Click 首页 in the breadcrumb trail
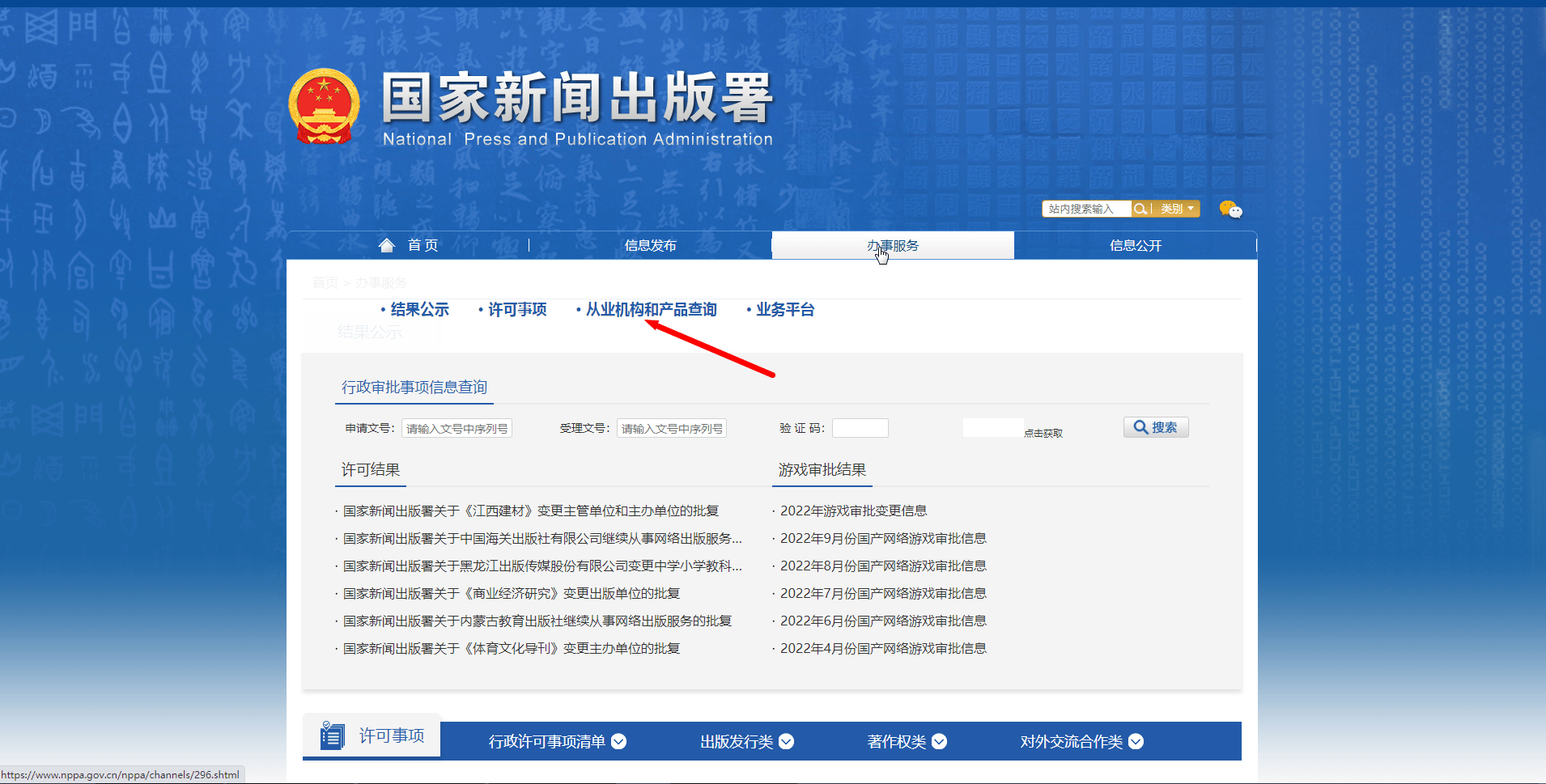Screen dimensions: 1546x784 (325, 282)
